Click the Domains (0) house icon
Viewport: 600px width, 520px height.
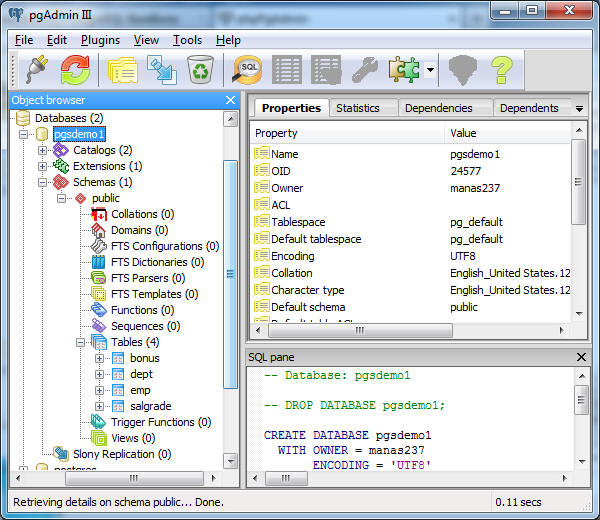click(x=99, y=230)
